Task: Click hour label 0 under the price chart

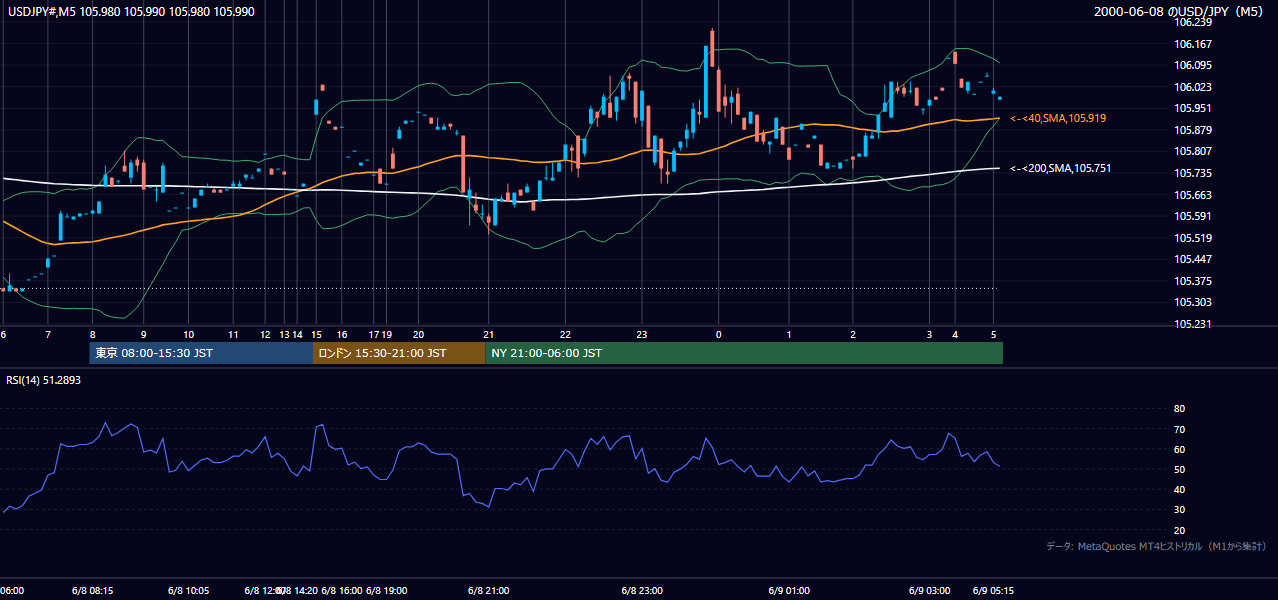Action: [718, 334]
